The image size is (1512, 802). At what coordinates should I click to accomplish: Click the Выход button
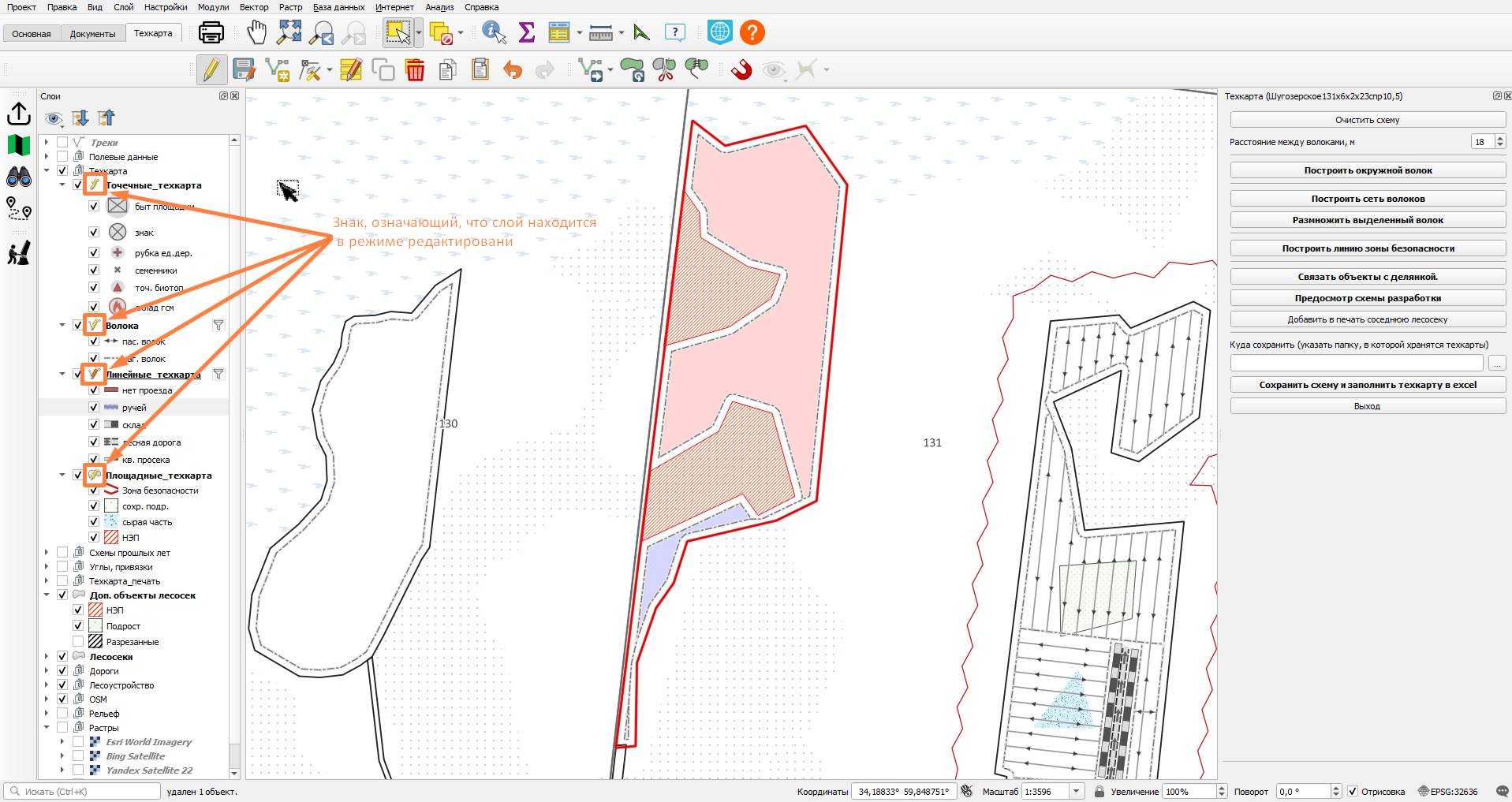(1368, 406)
